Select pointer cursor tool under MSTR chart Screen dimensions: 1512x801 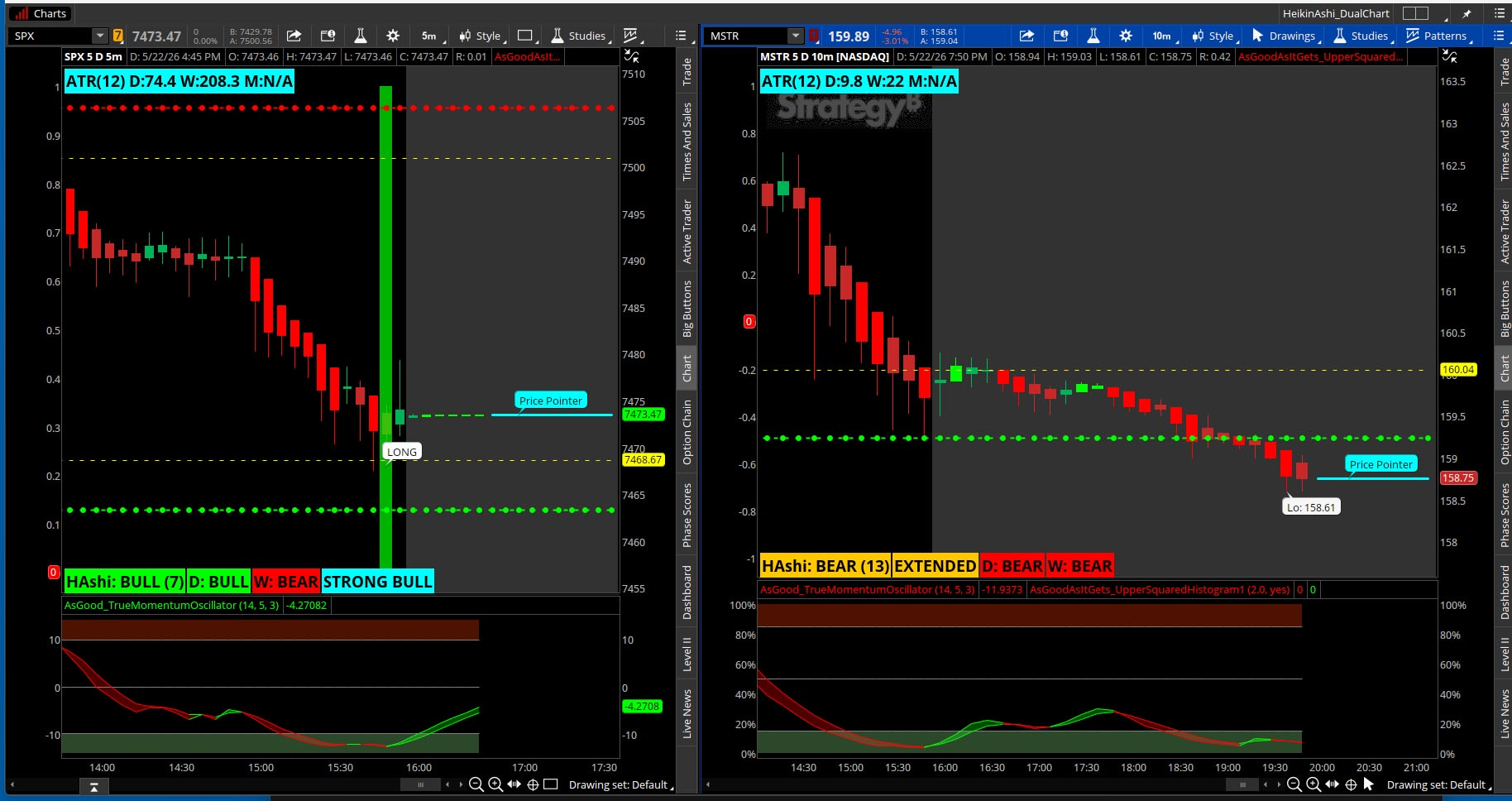1369,784
